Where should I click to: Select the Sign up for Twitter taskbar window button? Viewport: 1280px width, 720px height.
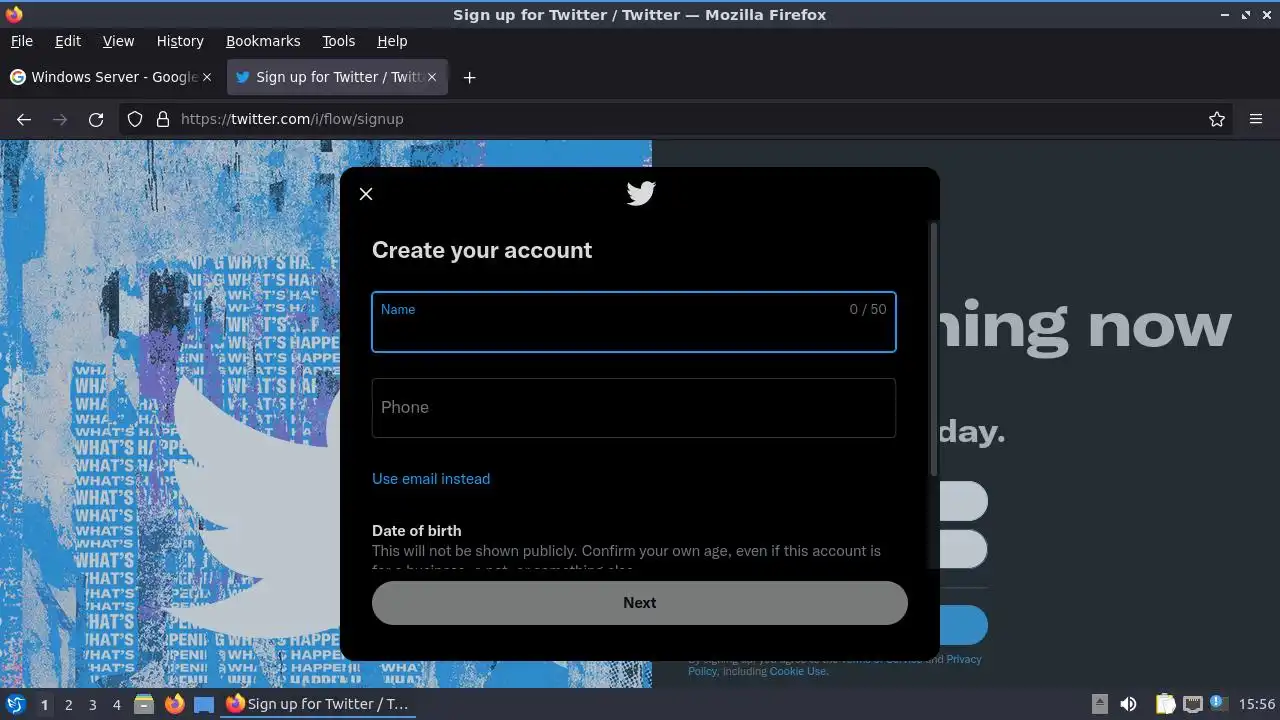tap(318, 704)
